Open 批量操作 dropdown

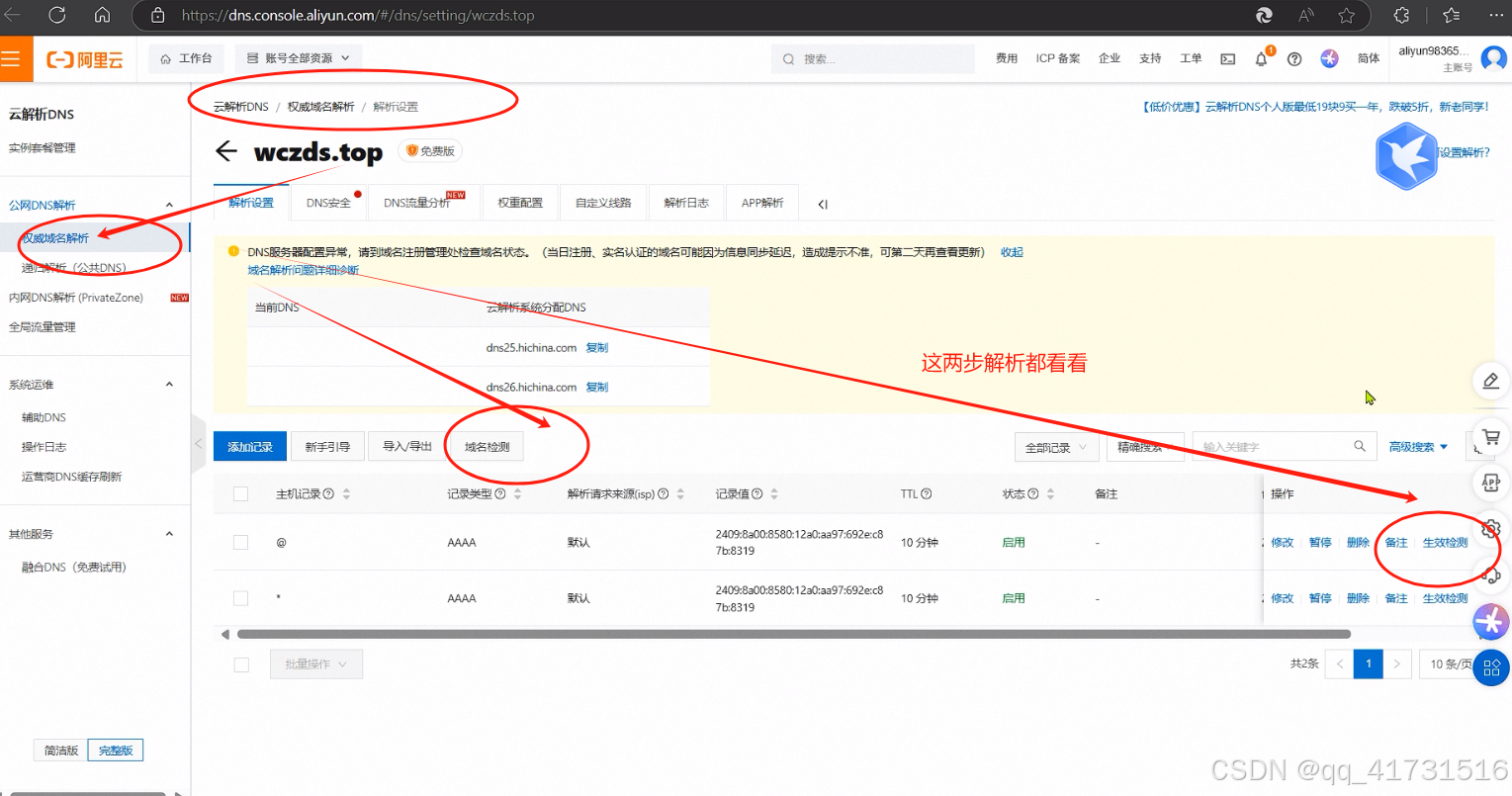point(316,664)
